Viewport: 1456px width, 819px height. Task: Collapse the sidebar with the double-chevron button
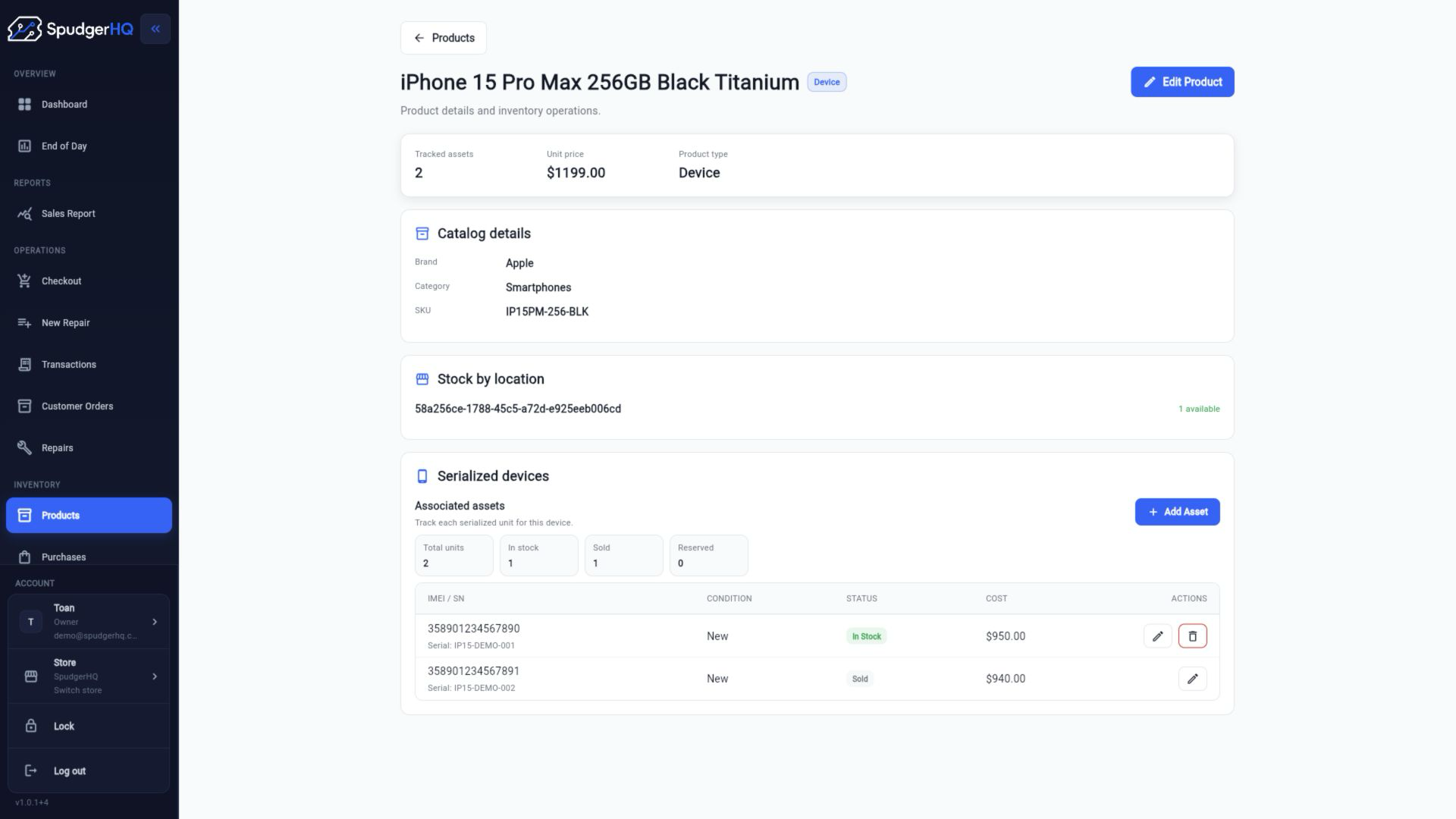[155, 29]
